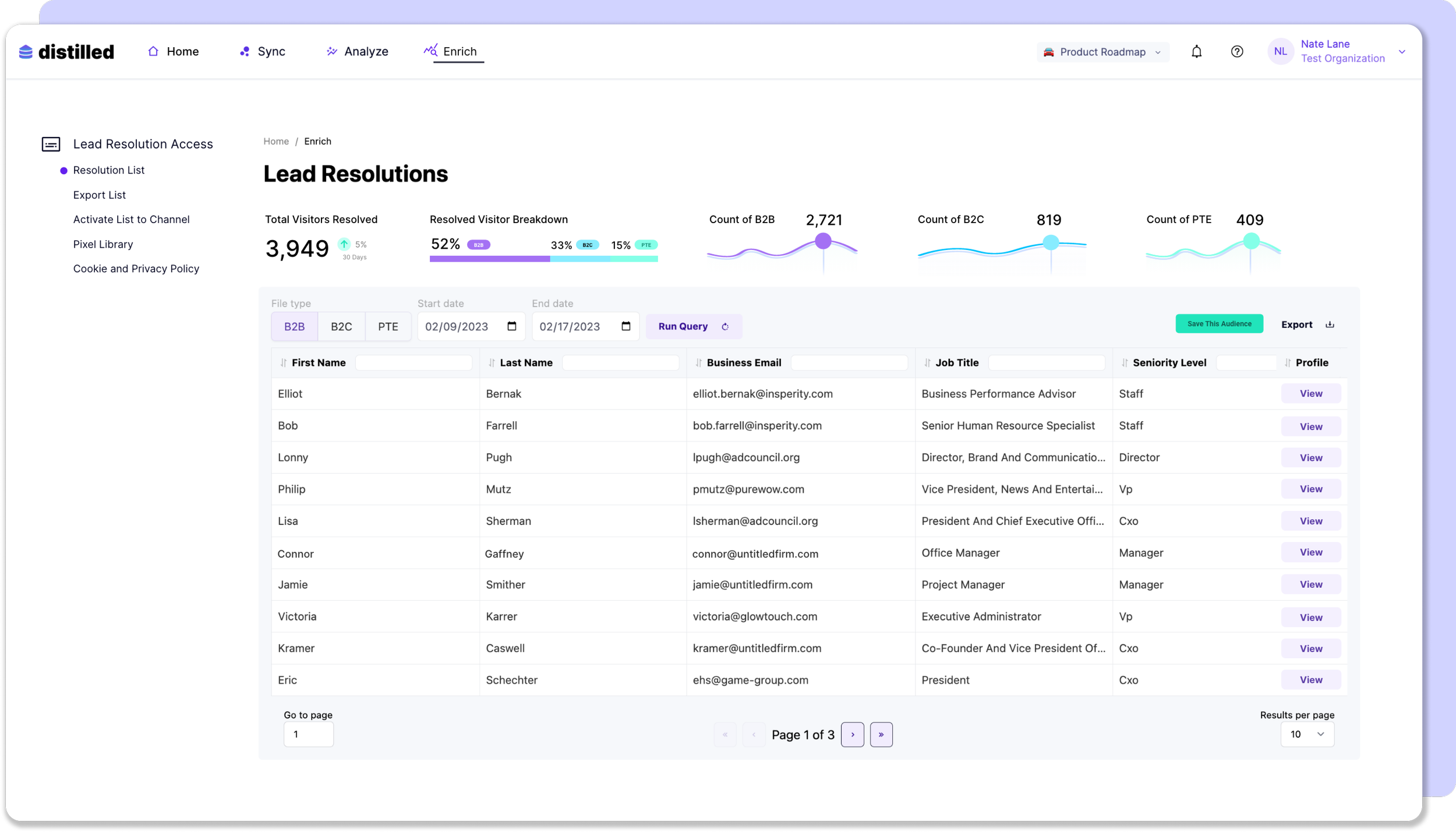Screen dimensions: 1456x832
Task: Expand the Product Roadmap dropdown
Action: pyautogui.click(x=1102, y=52)
